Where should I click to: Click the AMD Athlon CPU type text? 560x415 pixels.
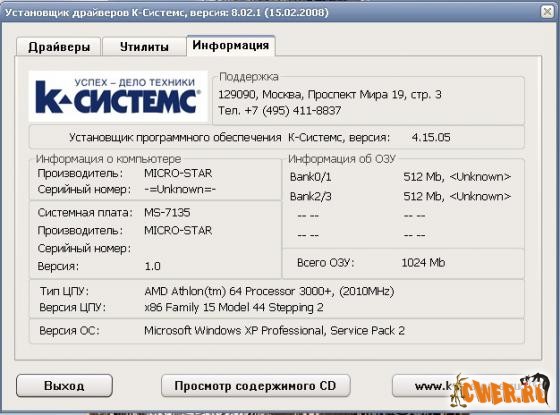coord(269,291)
